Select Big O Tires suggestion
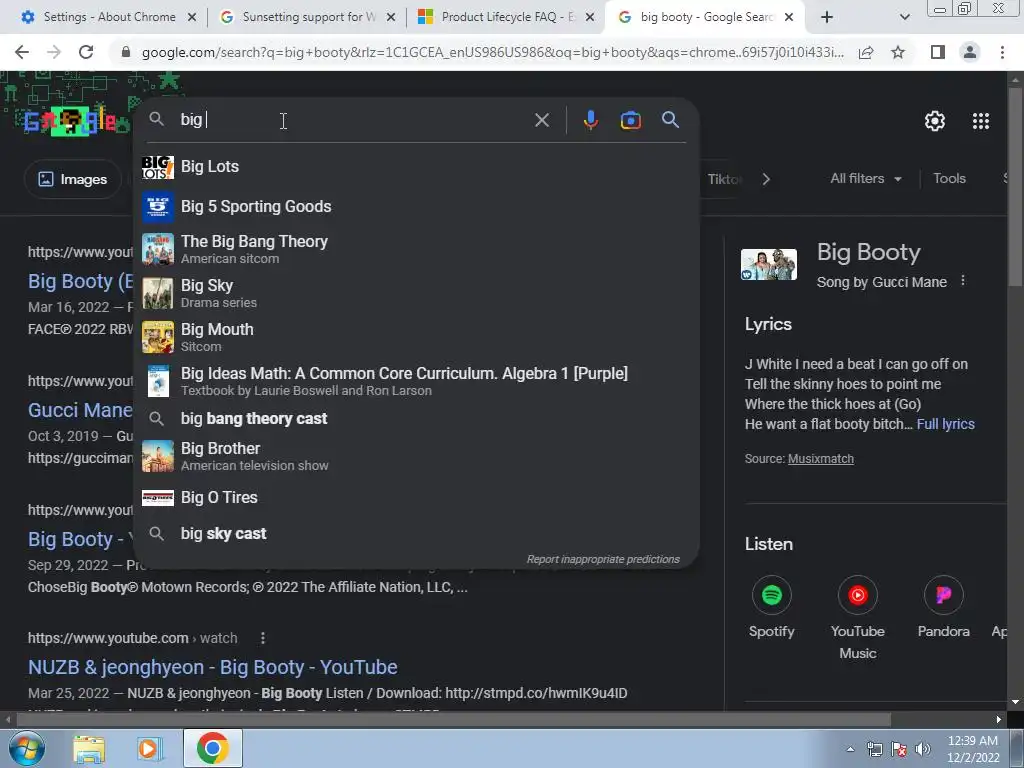 pos(416,498)
